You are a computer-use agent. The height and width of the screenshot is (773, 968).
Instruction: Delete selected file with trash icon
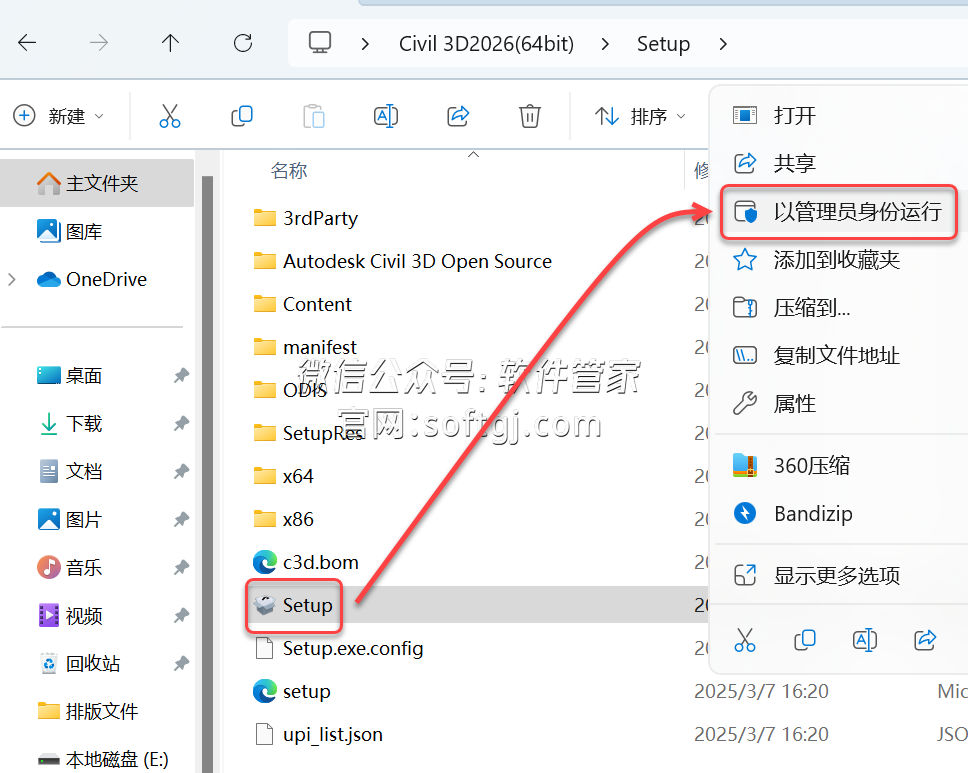[x=530, y=115]
